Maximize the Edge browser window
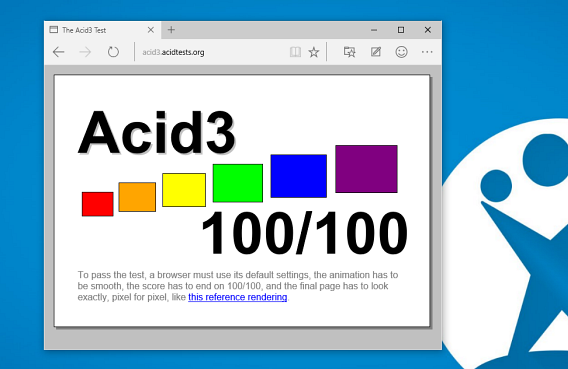Screen dimensions: 568x369 point(401,30)
